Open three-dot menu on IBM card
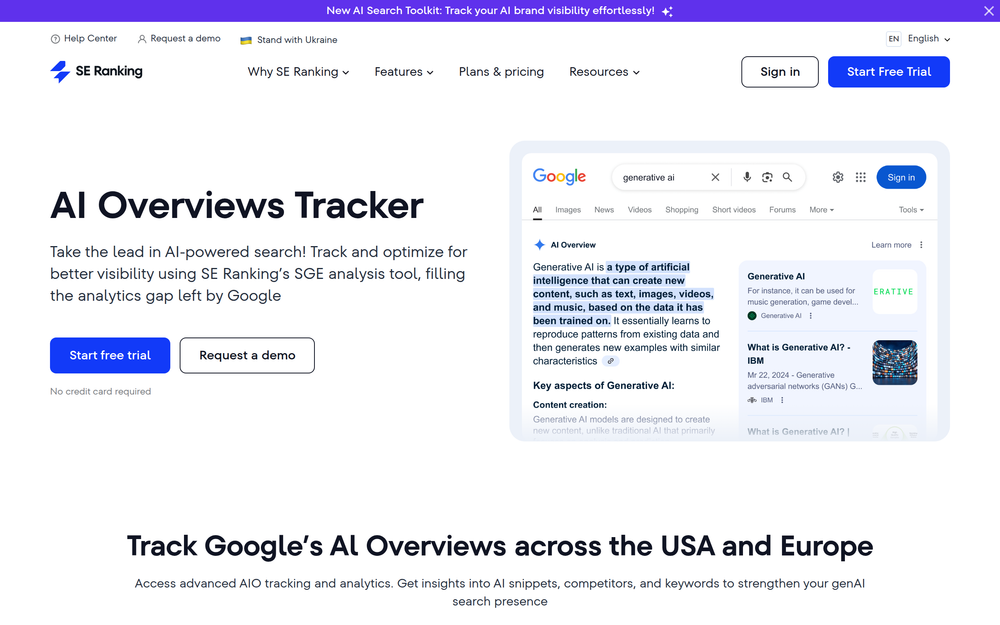The image size is (1000, 625). pyautogui.click(x=782, y=401)
